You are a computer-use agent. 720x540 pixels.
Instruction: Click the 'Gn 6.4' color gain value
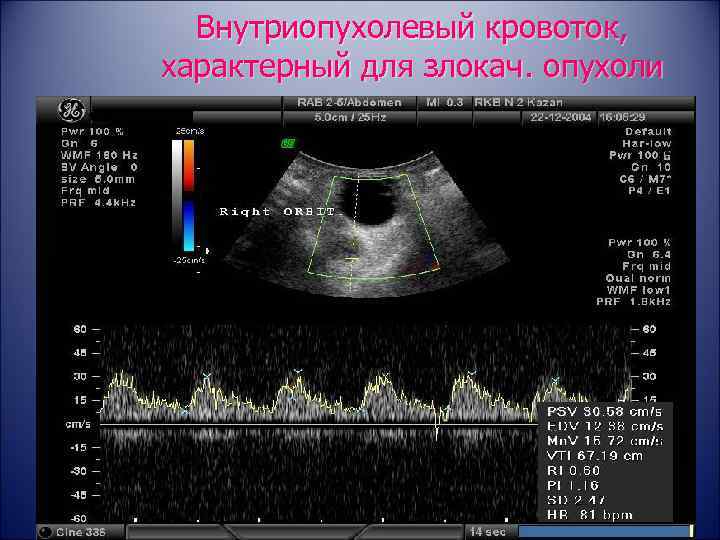[x=649, y=254]
